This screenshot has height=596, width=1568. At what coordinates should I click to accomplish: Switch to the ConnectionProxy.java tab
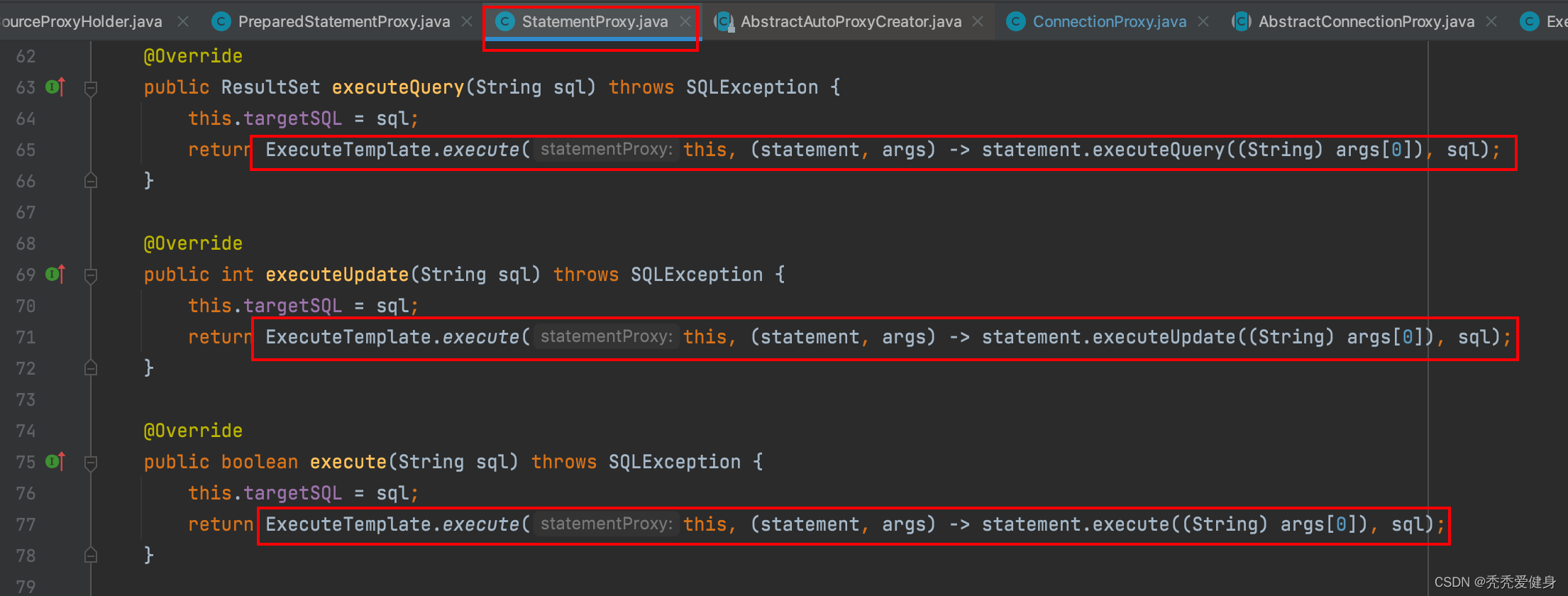click(1110, 22)
